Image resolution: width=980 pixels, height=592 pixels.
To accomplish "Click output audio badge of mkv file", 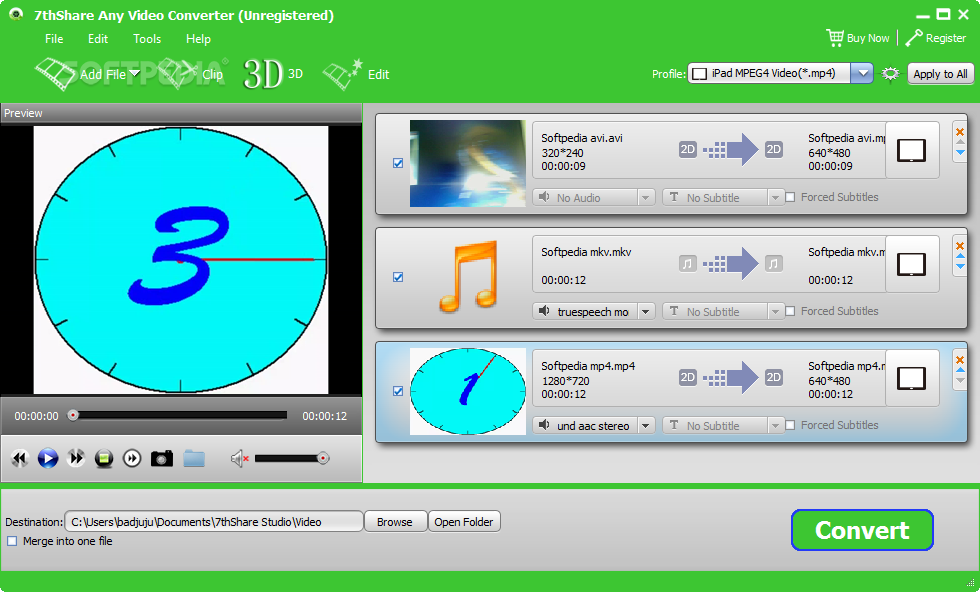I will [774, 263].
